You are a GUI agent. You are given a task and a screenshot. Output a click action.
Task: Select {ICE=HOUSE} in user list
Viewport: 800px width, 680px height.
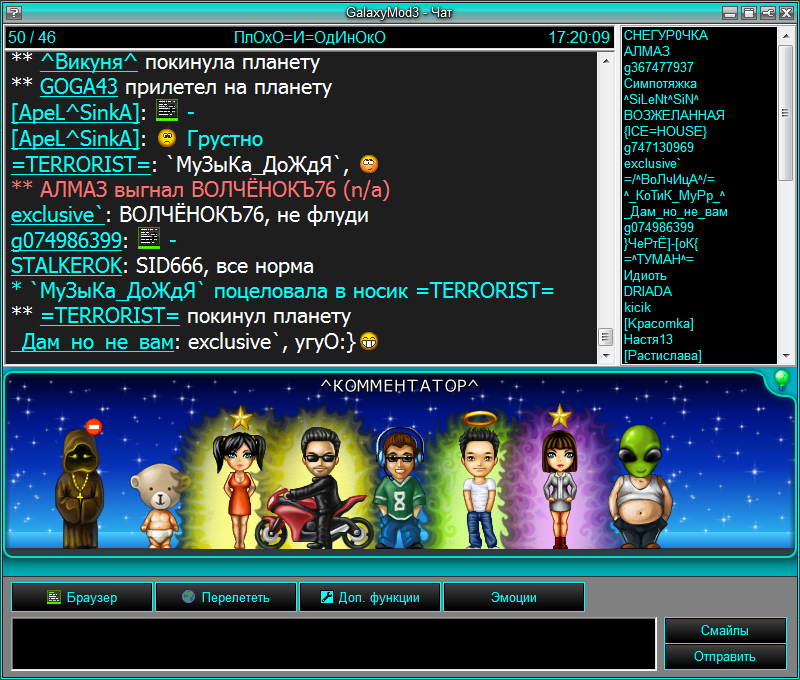[x=665, y=131]
